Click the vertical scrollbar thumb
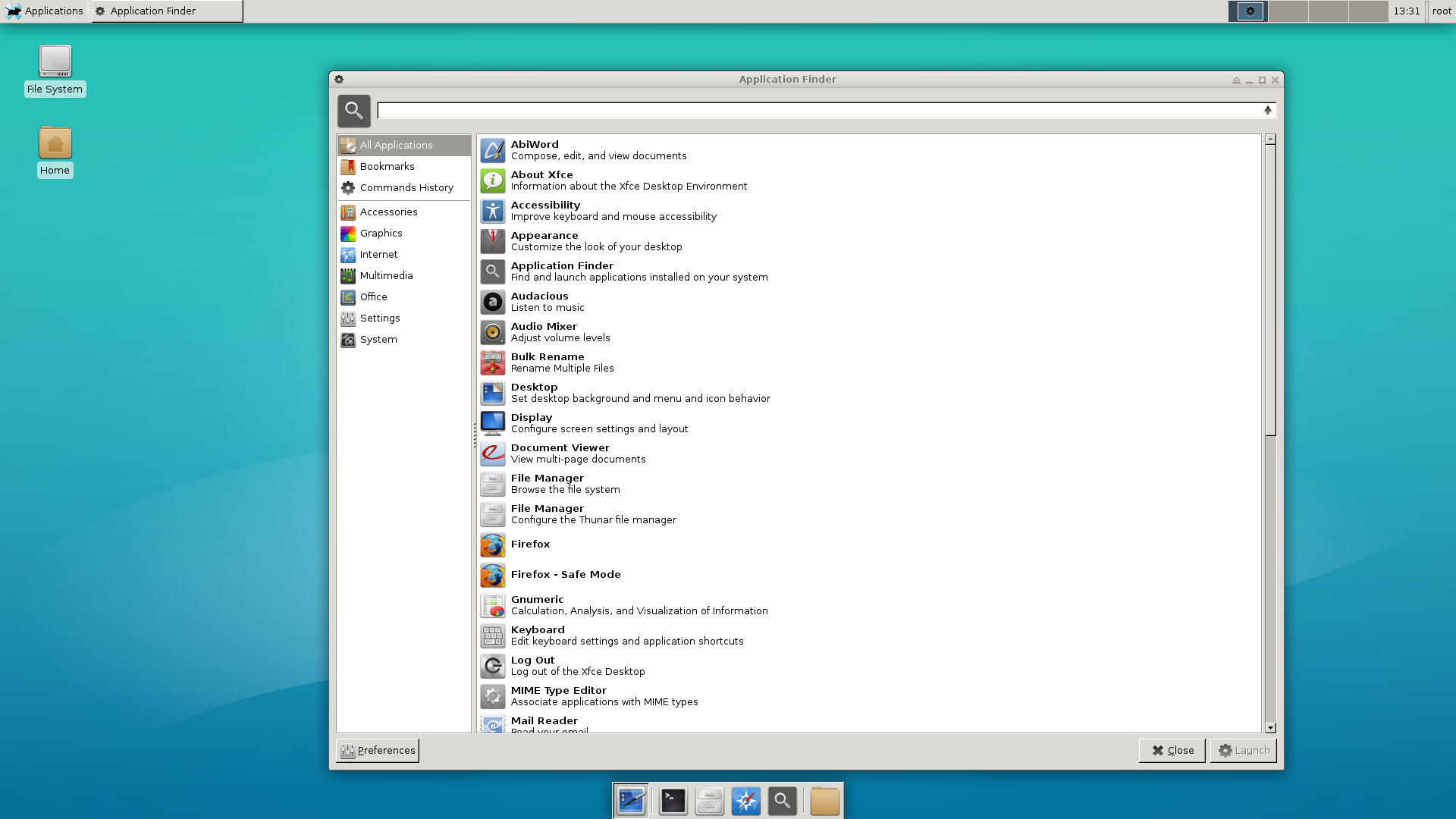This screenshot has height=819, width=1456. coord(1271,291)
